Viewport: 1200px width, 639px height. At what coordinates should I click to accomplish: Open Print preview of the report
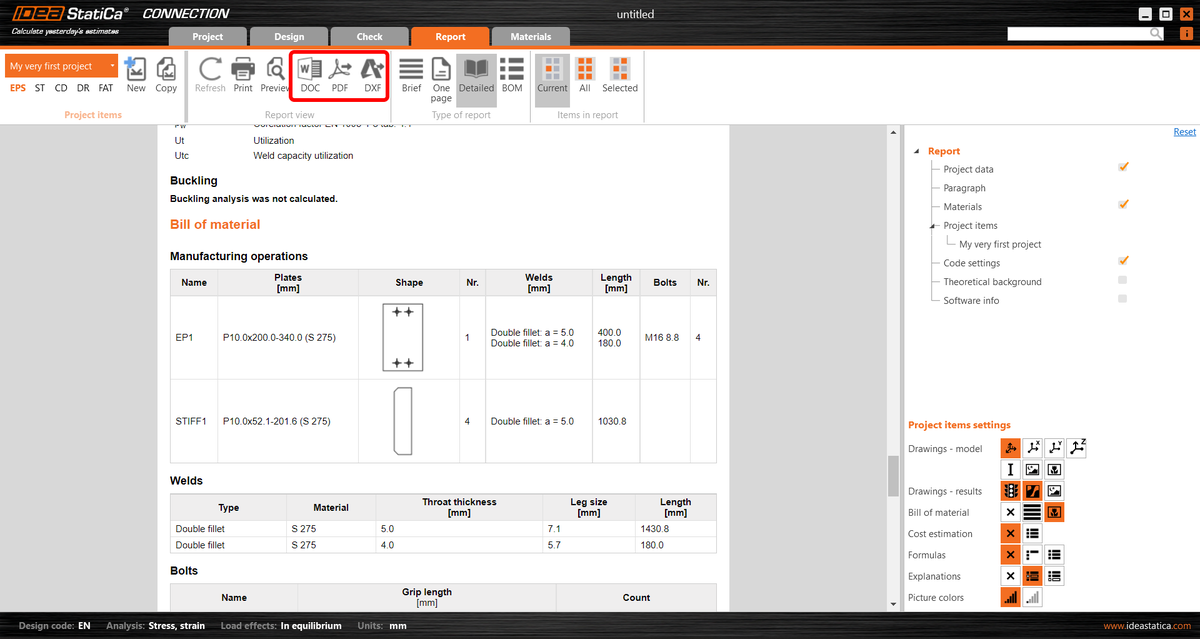275,74
